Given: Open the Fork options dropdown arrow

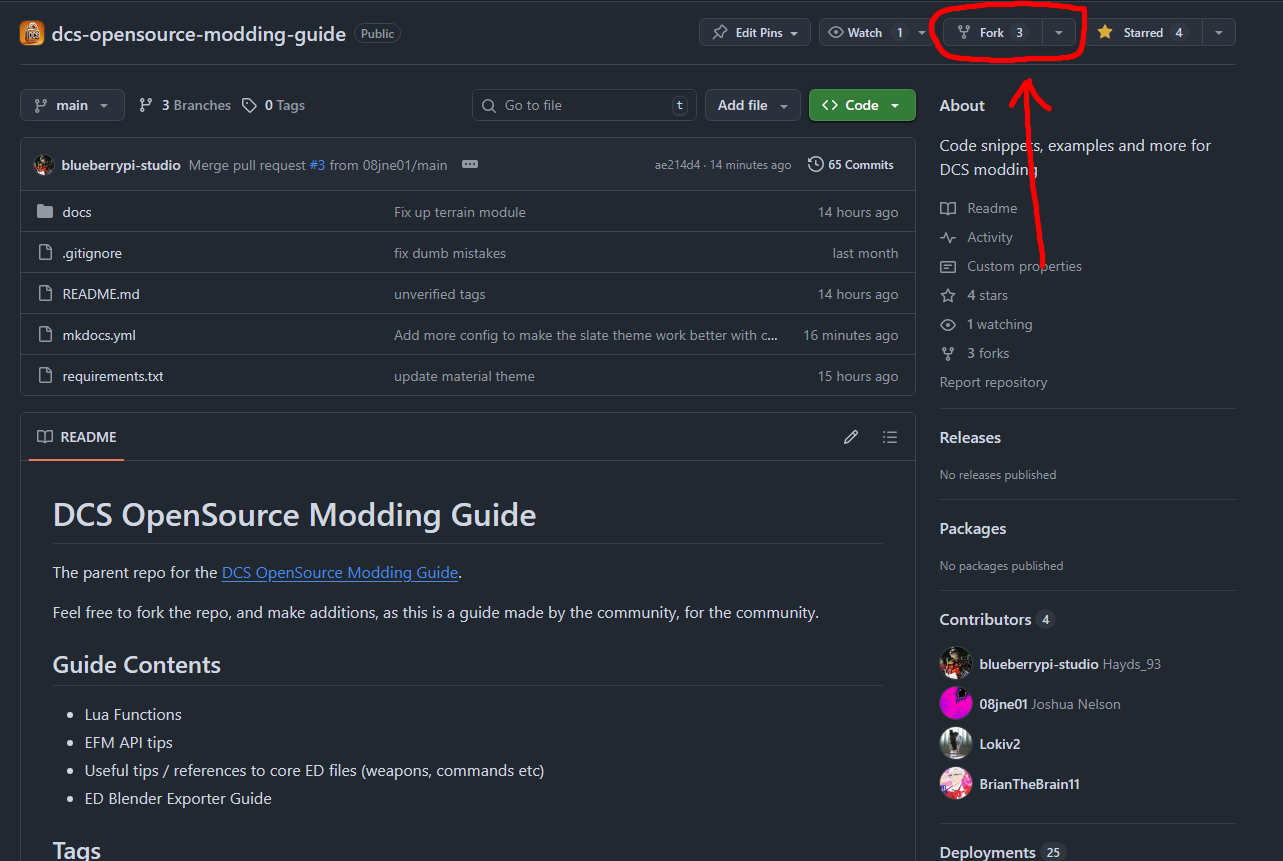Looking at the screenshot, I should click(1059, 33).
